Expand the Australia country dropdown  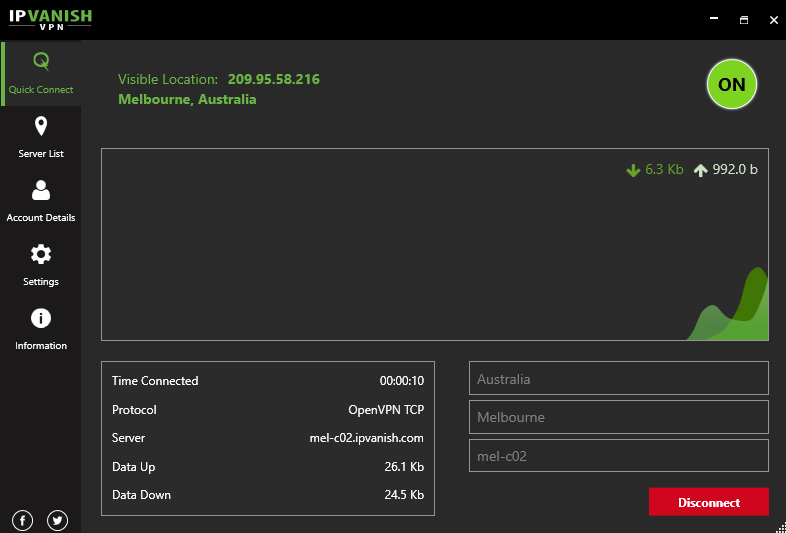[x=618, y=379]
